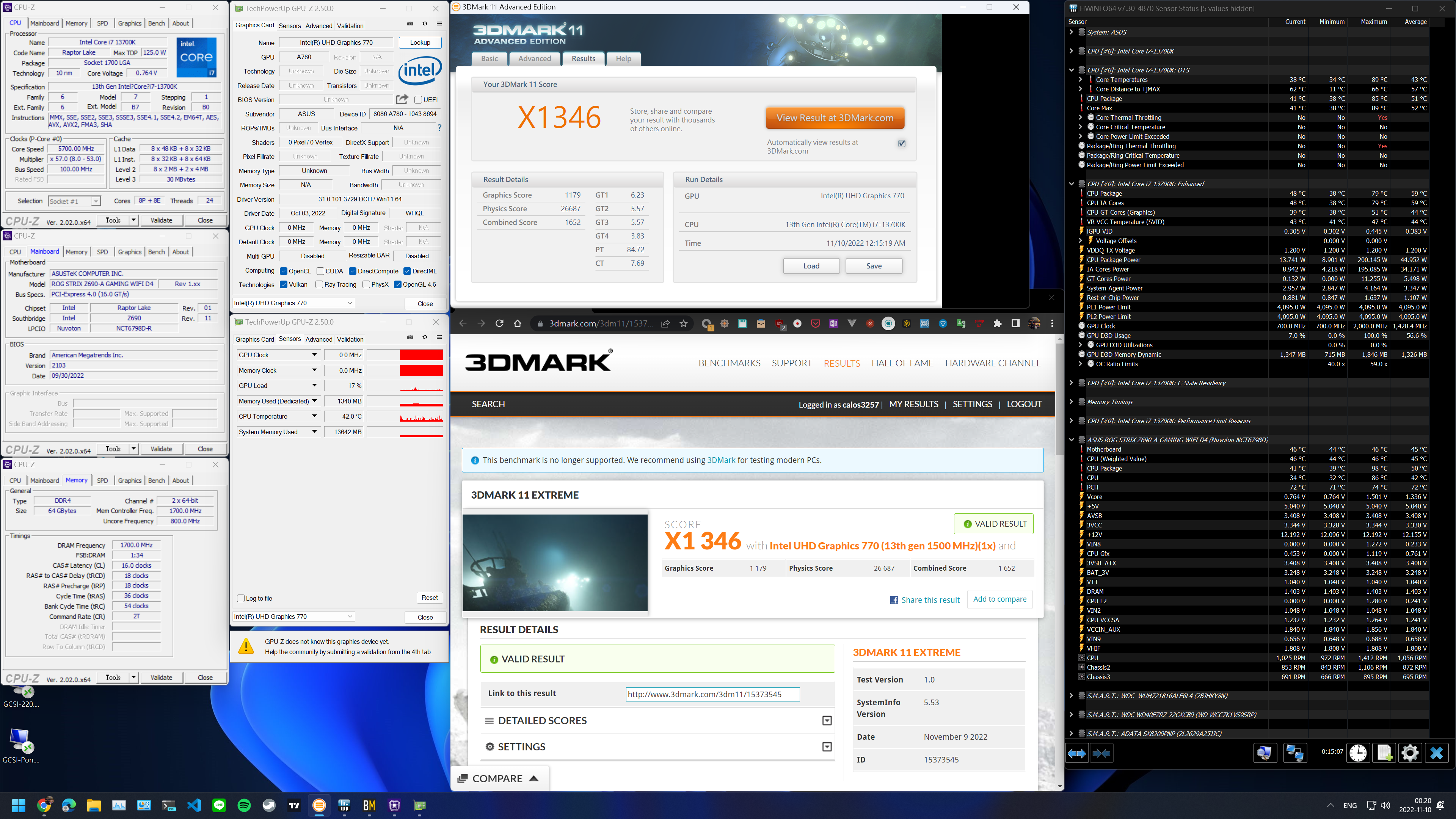
Task: Toggle the UEFI checkbox in GPU-Z
Action: 418,99
